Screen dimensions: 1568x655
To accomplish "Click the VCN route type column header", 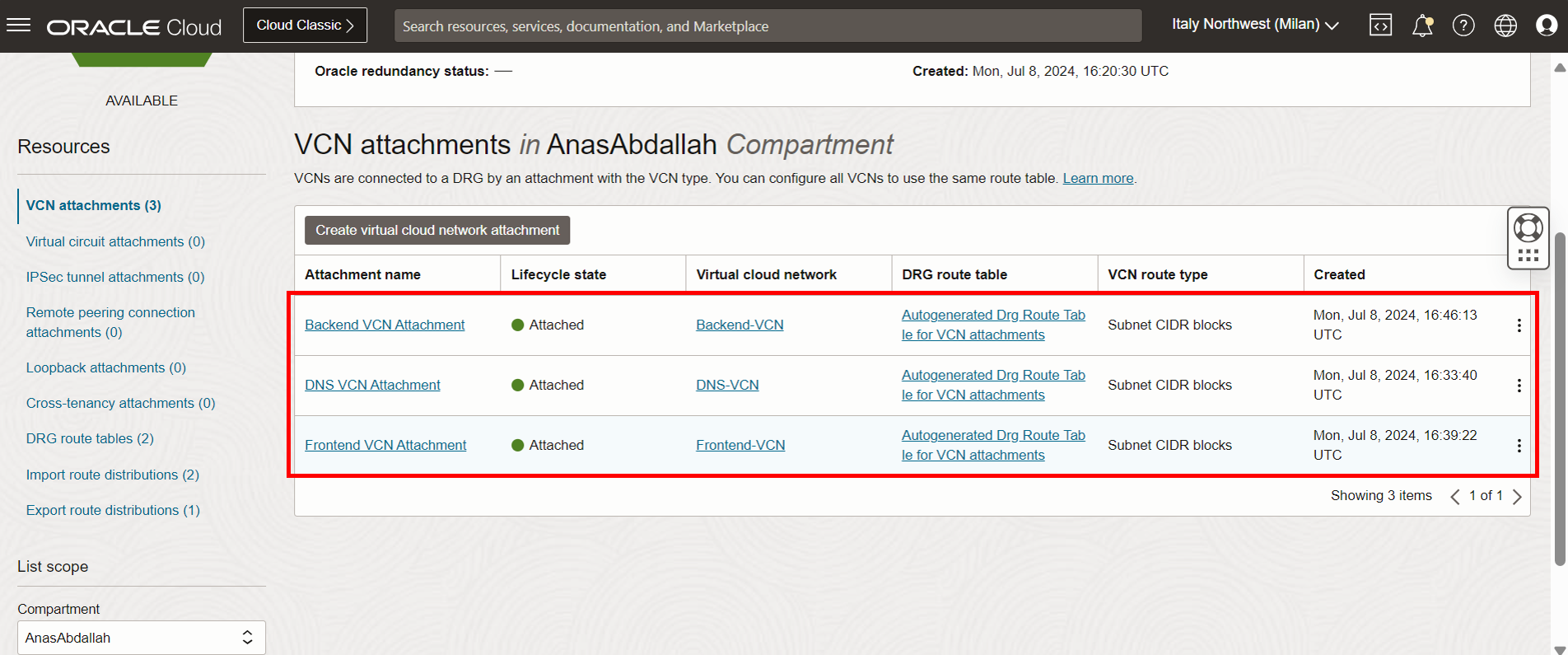I will pos(1157,274).
